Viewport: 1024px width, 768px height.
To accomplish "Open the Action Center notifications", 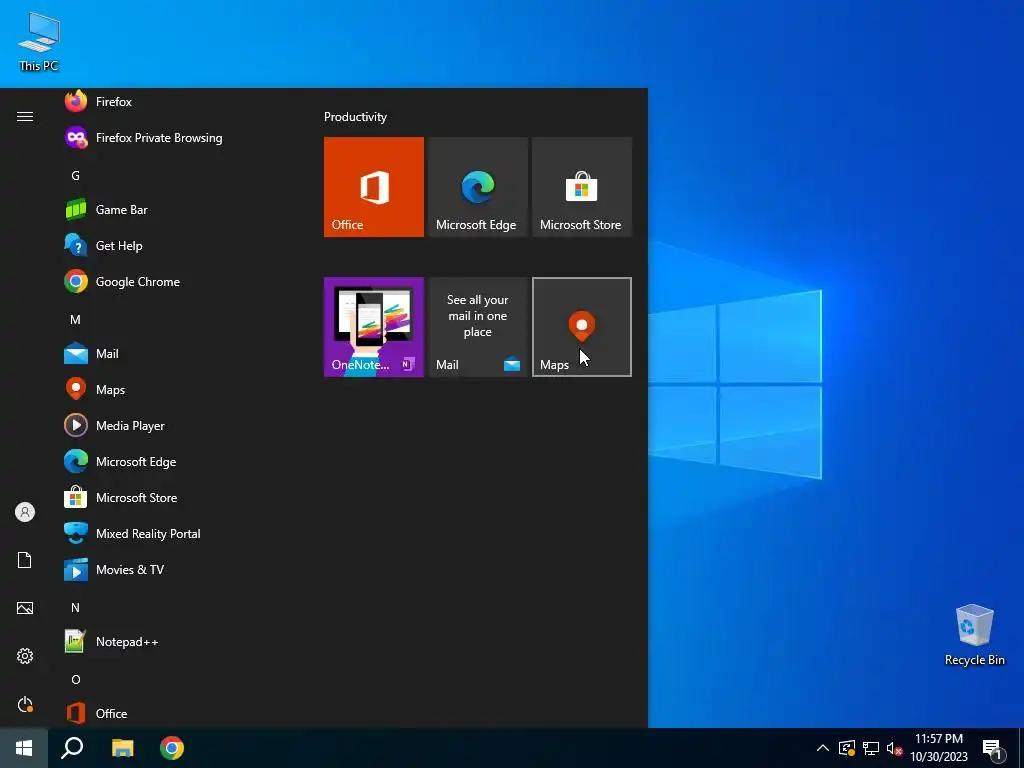I will coord(992,748).
